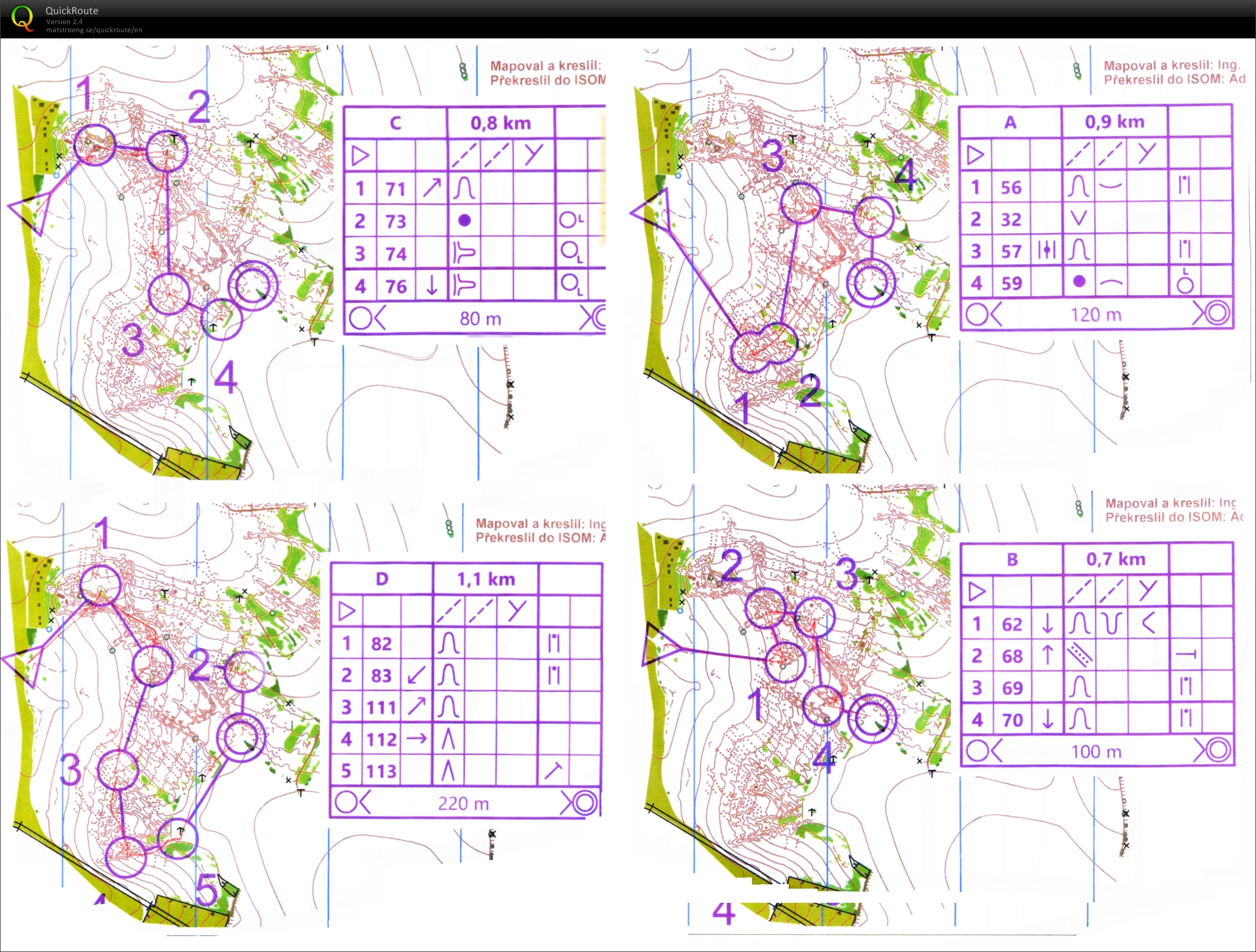Click the filled dot symbol in course C row 2
Image resolution: width=1256 pixels, height=952 pixels.
(464, 220)
